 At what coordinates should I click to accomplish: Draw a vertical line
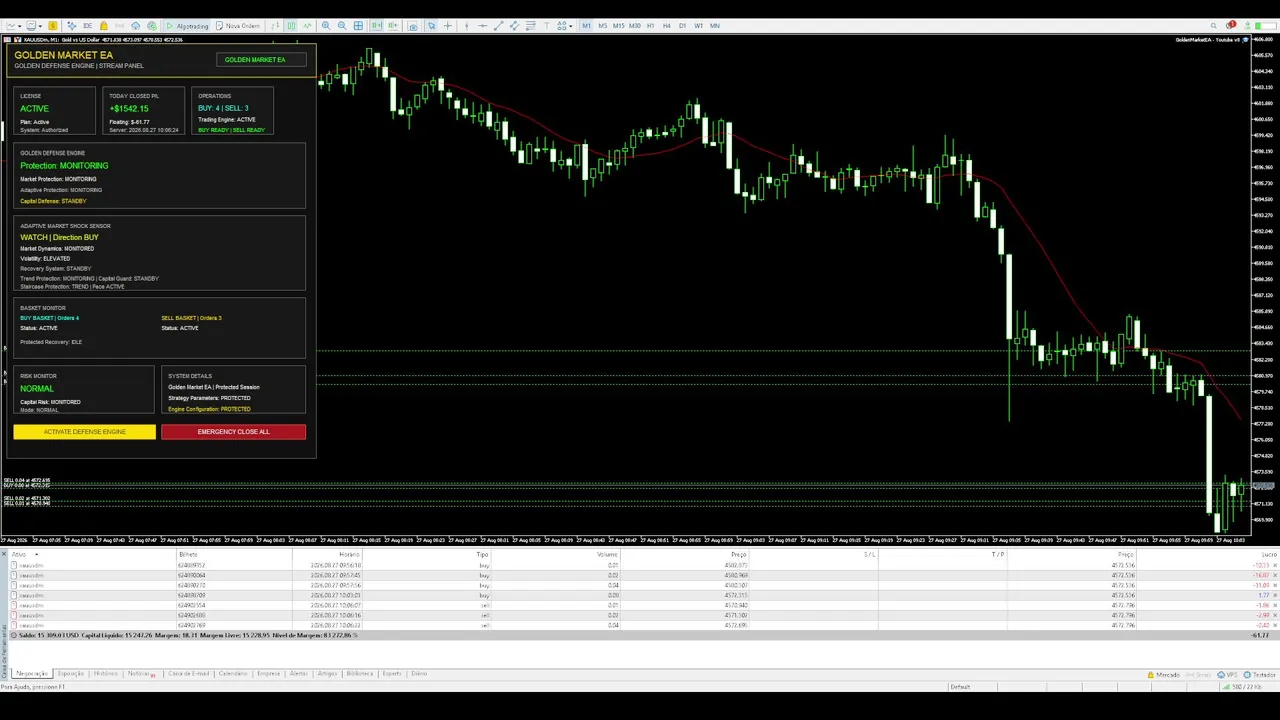[466, 26]
